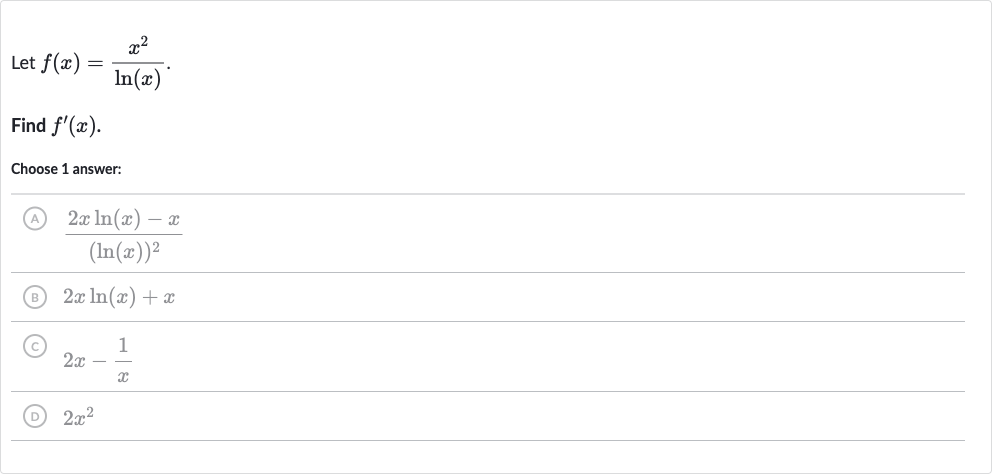Image resolution: width=992 pixels, height=474 pixels.
Task: Click the ln(x) denominator in the function definition
Action: point(138,79)
